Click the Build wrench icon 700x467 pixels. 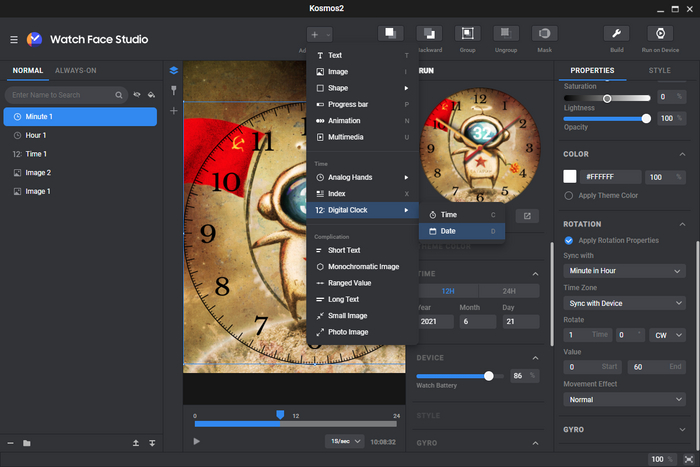click(617, 33)
